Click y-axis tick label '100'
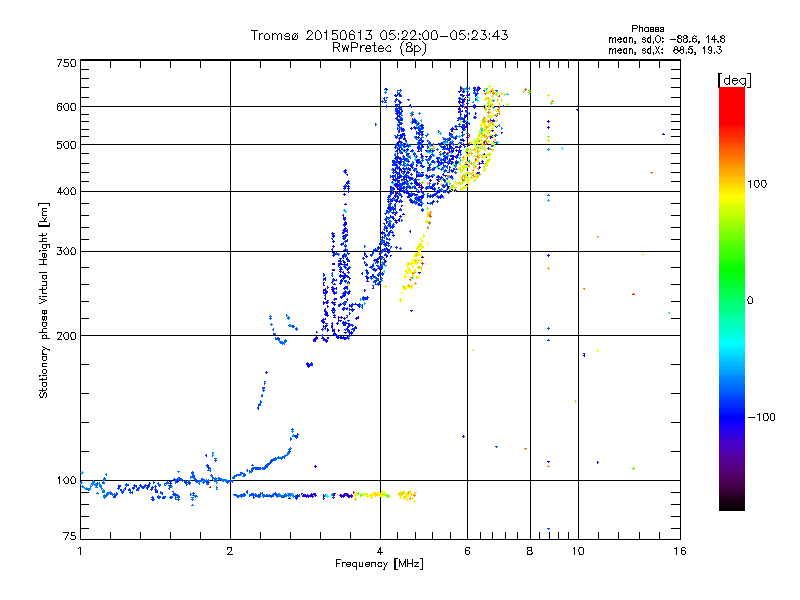Screen dimensions: 800x600 (x=67, y=480)
